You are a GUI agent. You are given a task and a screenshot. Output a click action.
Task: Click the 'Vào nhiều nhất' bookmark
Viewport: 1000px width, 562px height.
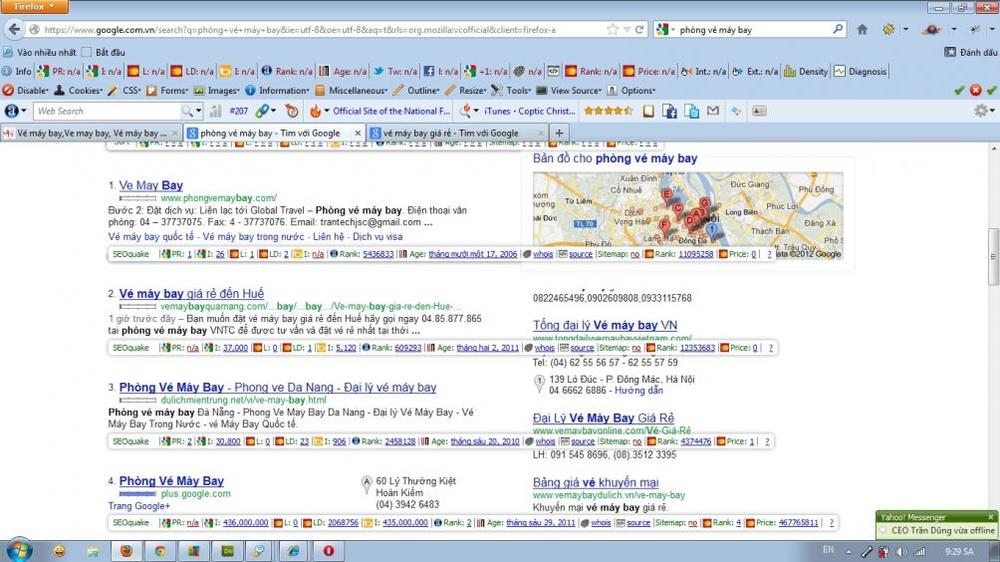point(40,52)
